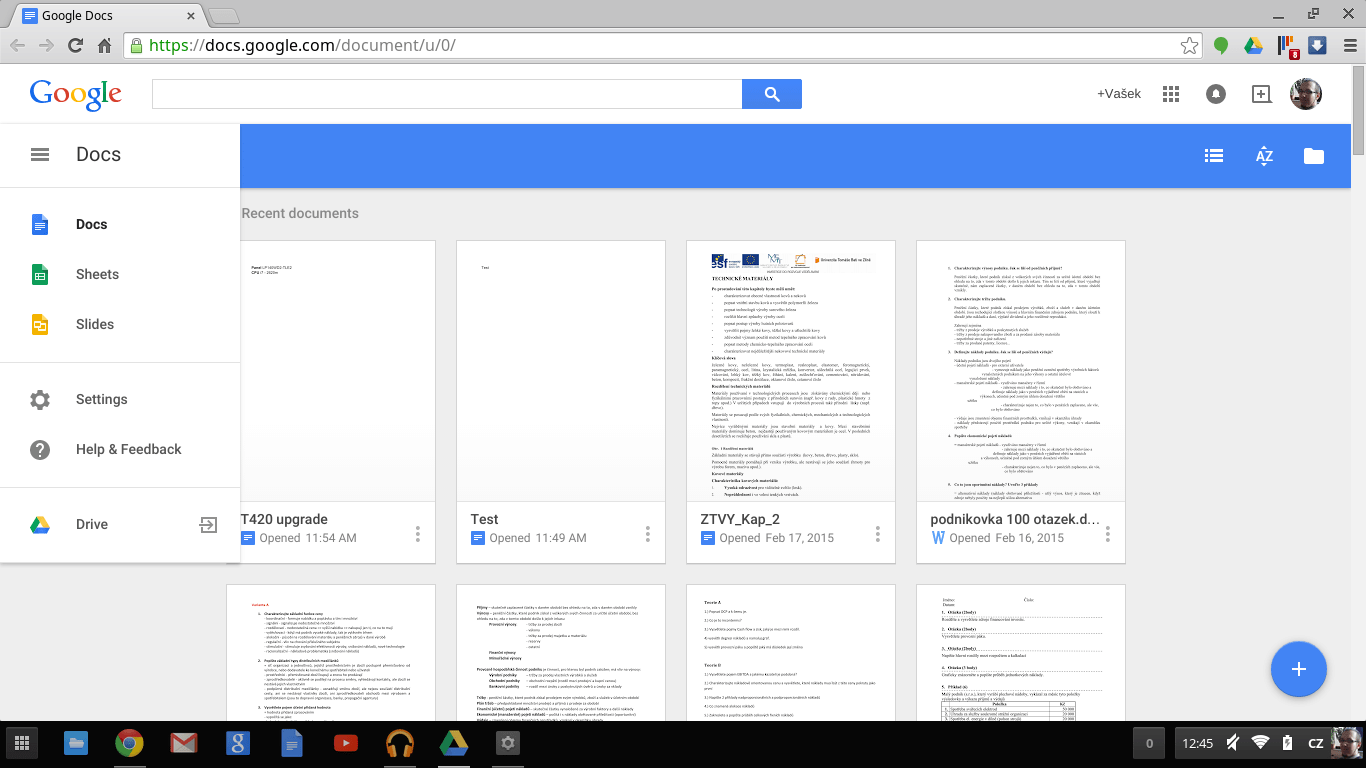Open ZTVY_Kap_2 document thumbnail
The width and height of the screenshot is (1366, 768).
click(x=790, y=371)
